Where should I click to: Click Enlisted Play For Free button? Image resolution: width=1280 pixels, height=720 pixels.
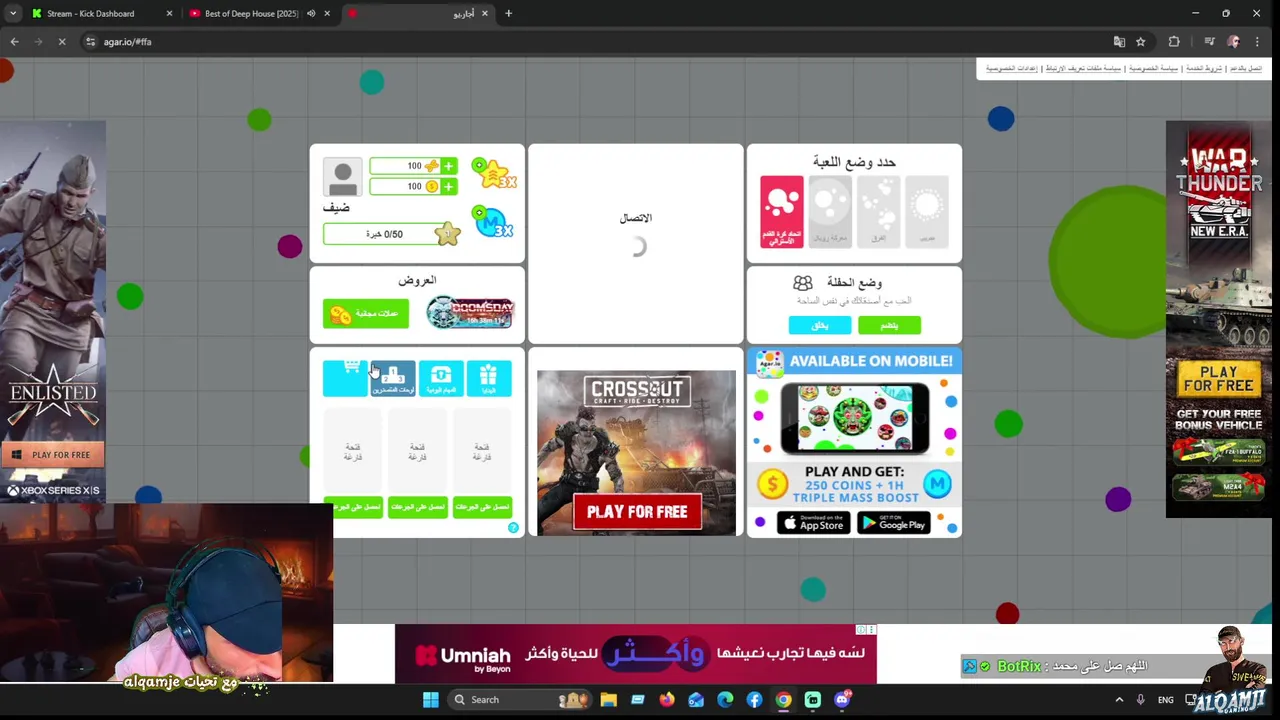[x=52, y=455]
